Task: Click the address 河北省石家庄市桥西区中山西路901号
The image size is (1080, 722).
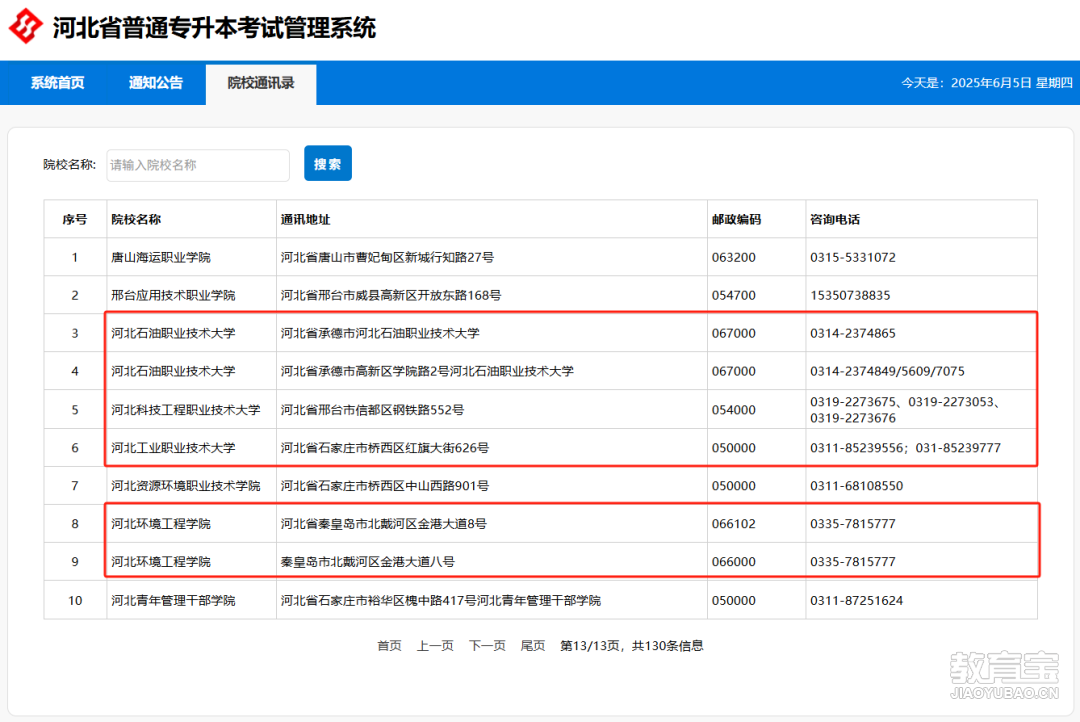Action: pyautogui.click(x=384, y=485)
